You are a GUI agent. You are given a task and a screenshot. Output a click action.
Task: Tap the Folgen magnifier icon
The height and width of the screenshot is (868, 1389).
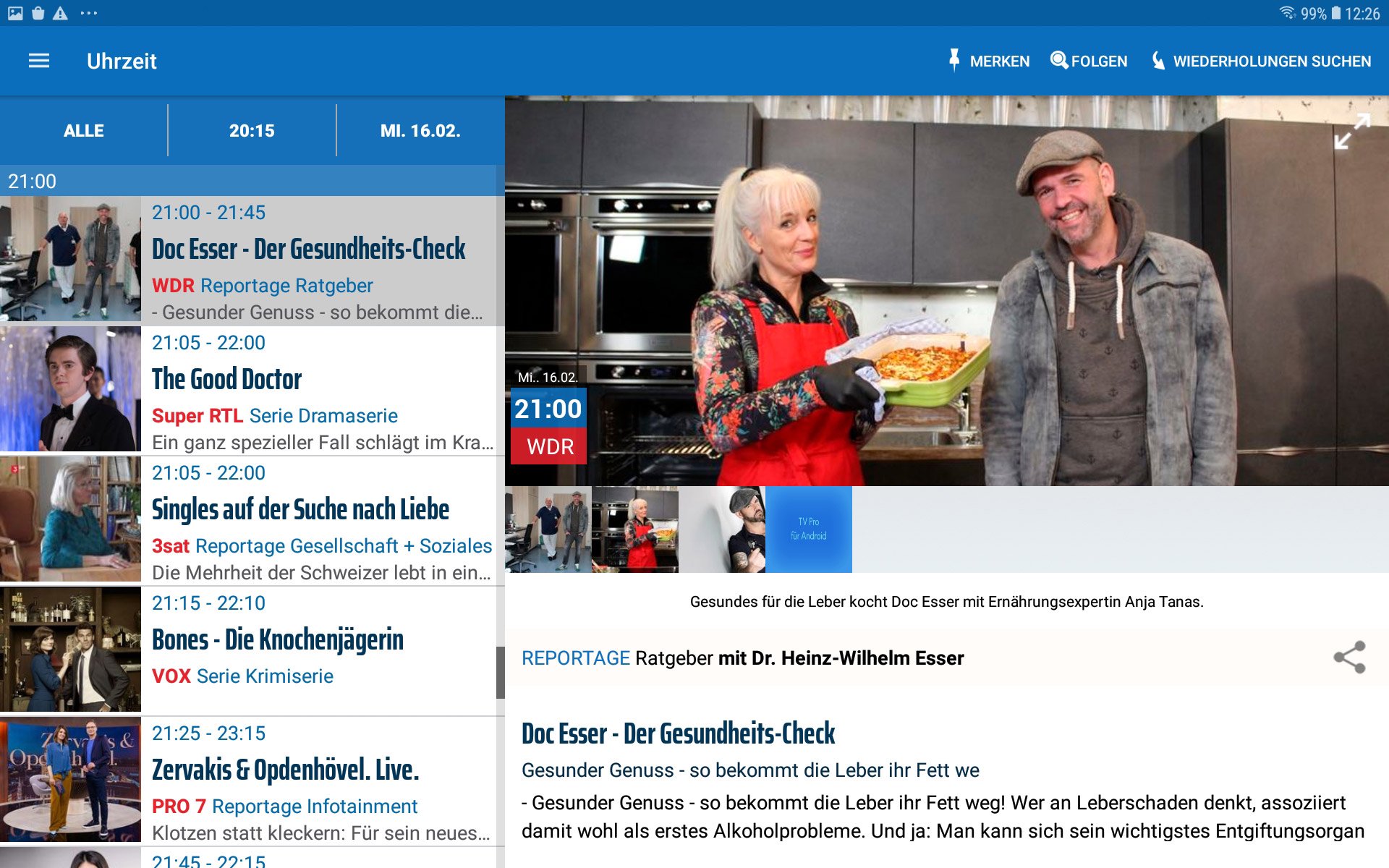click(1059, 61)
